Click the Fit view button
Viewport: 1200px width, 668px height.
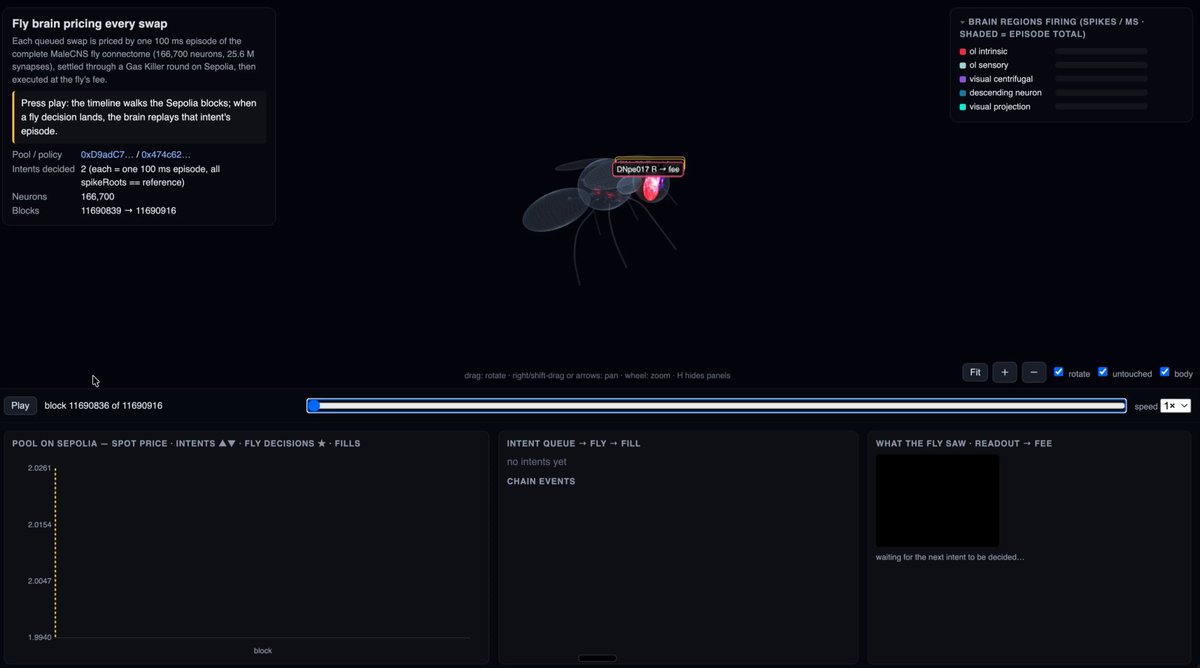[975, 372]
